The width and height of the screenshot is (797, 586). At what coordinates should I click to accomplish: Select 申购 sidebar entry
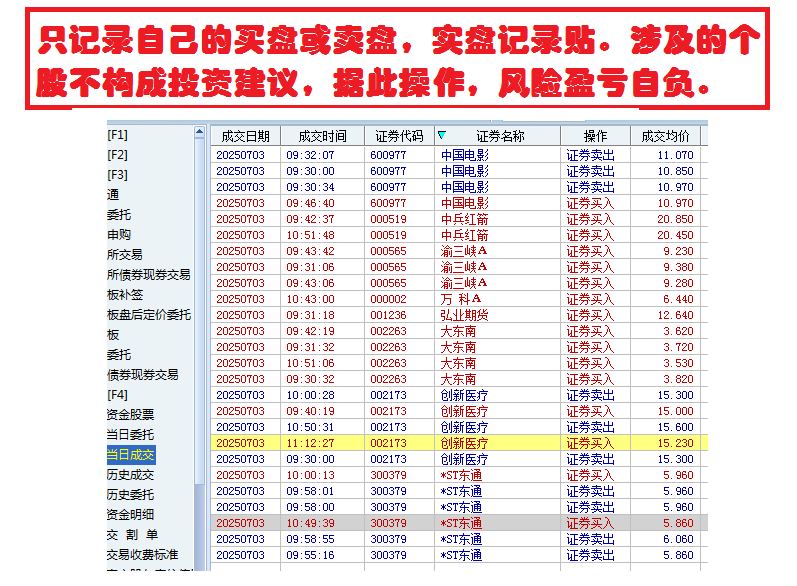119,234
